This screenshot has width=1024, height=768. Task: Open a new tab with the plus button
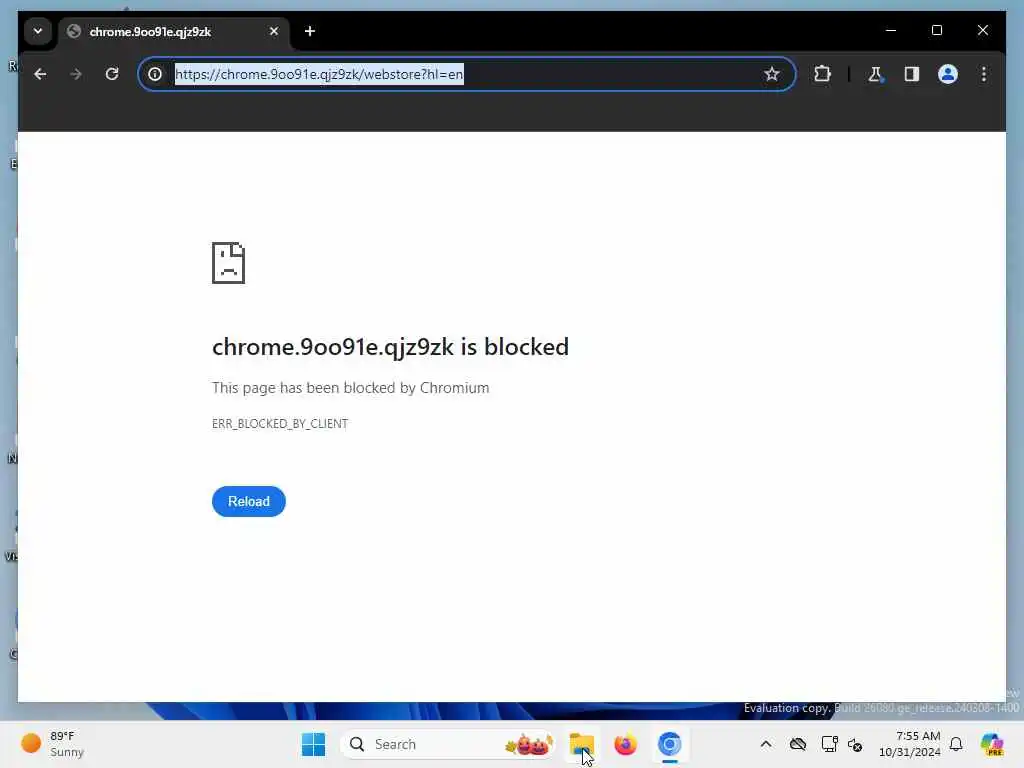[310, 31]
